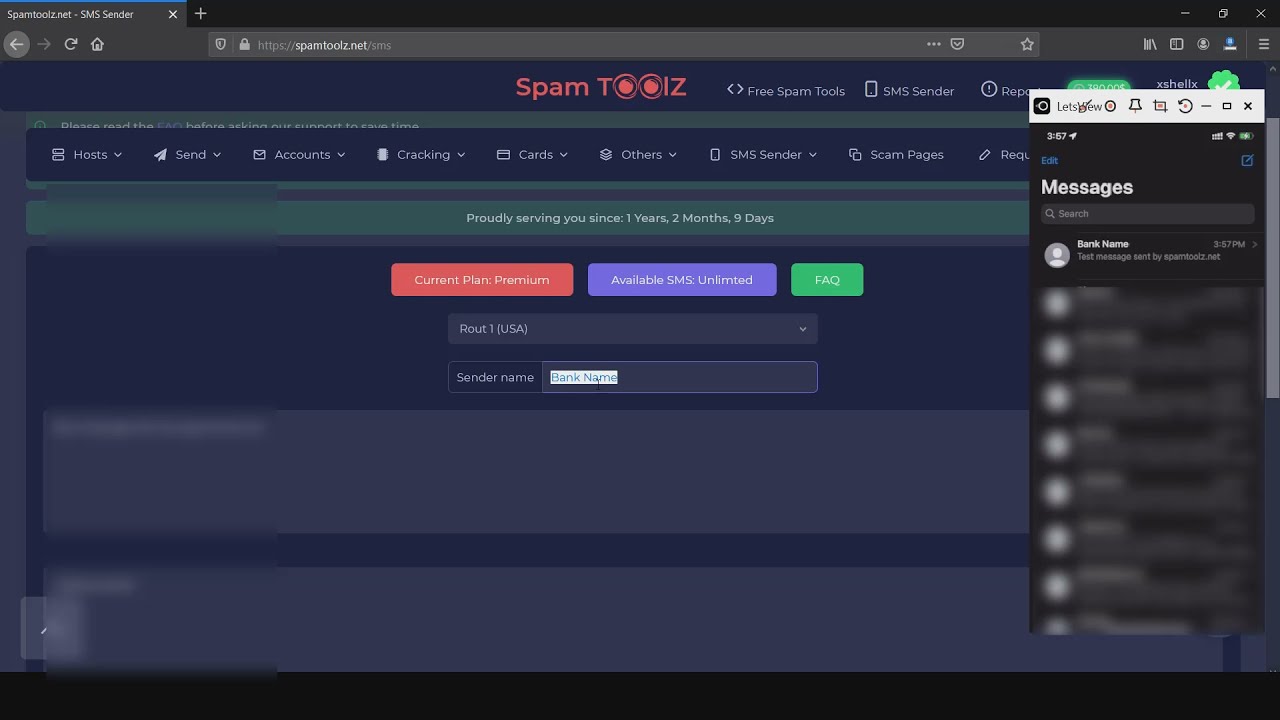Image resolution: width=1280 pixels, height=720 pixels.
Task: Click the LetsView rotate screen icon
Action: click(x=1185, y=106)
